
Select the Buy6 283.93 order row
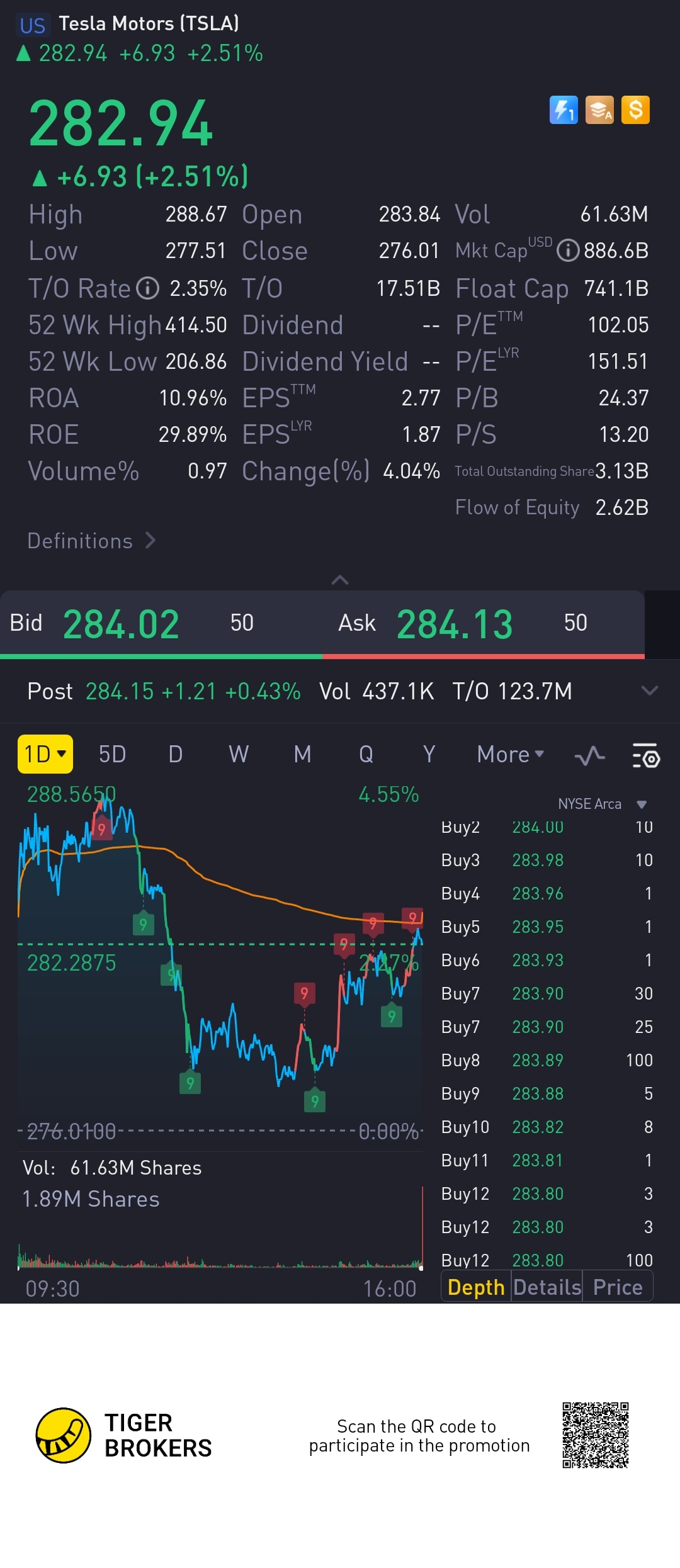pos(547,960)
